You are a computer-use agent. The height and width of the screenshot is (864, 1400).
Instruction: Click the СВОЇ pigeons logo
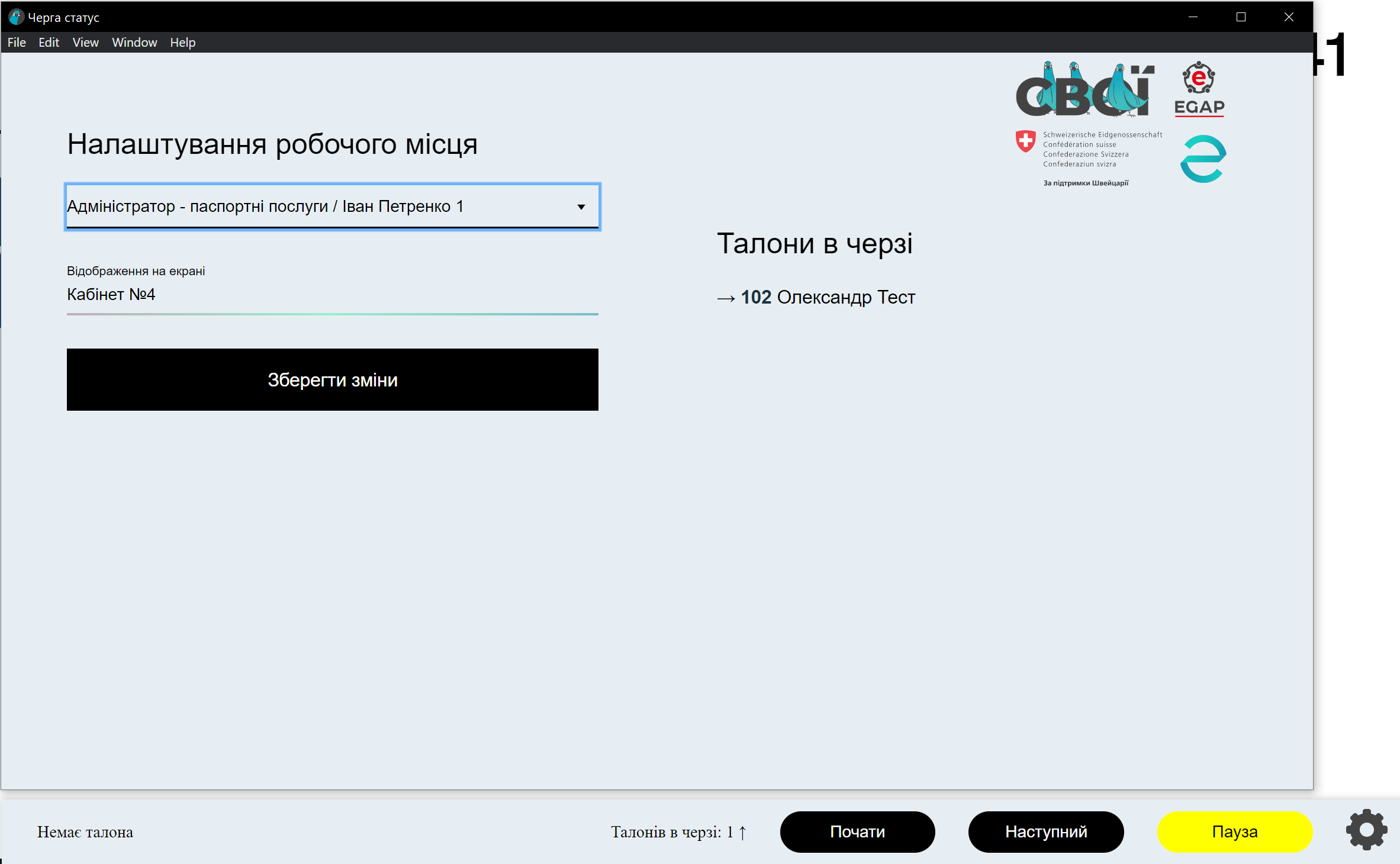[x=1084, y=90]
